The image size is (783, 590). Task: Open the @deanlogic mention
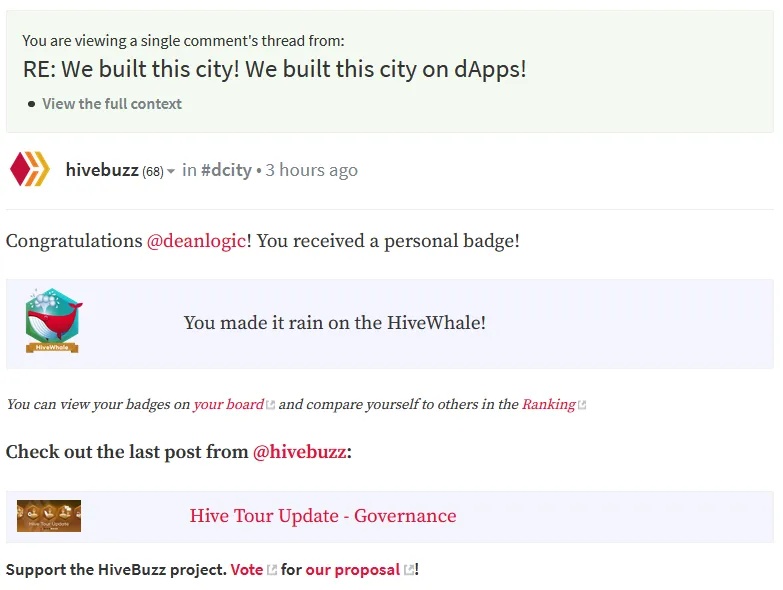point(196,241)
